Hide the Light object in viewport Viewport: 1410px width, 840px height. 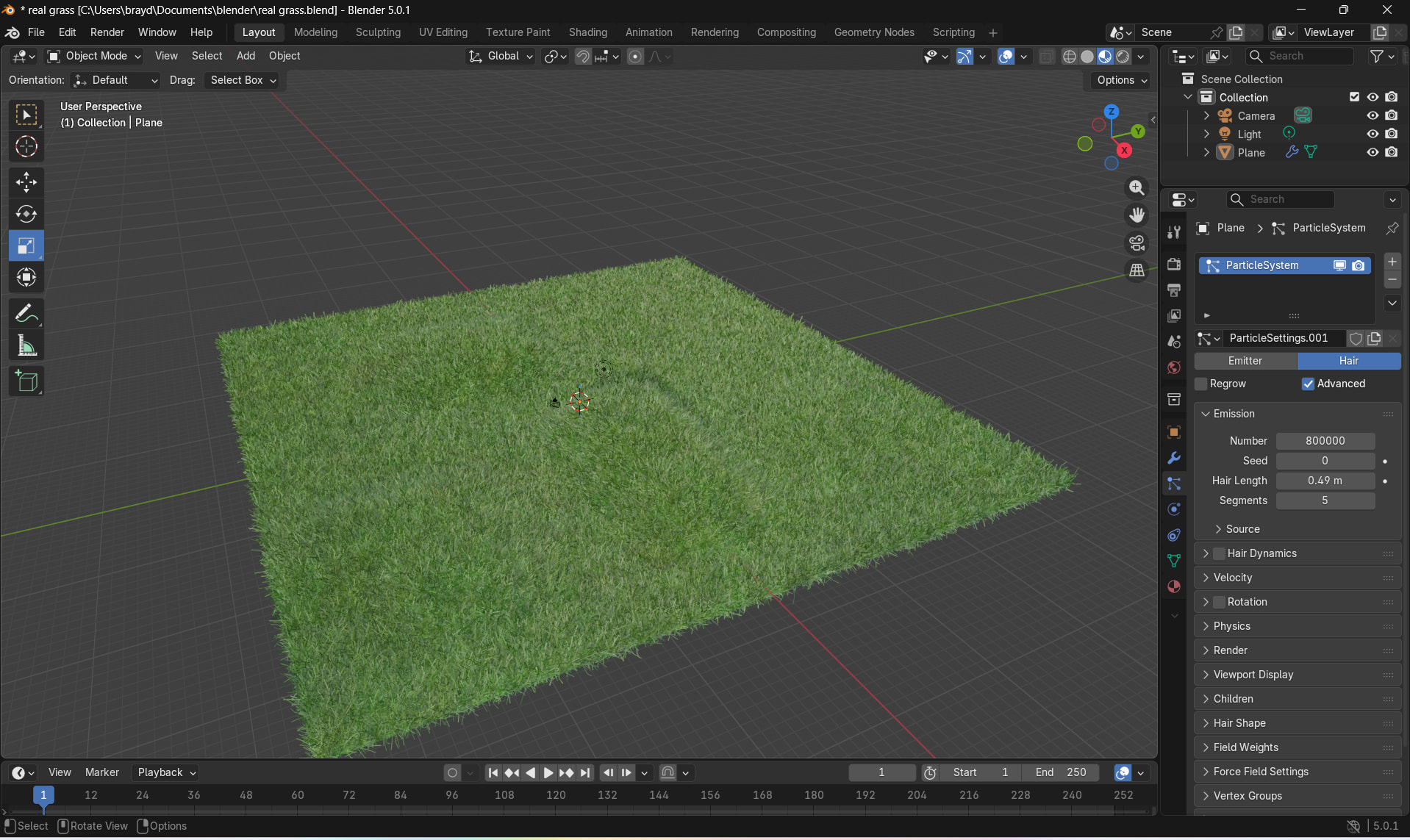(x=1373, y=133)
